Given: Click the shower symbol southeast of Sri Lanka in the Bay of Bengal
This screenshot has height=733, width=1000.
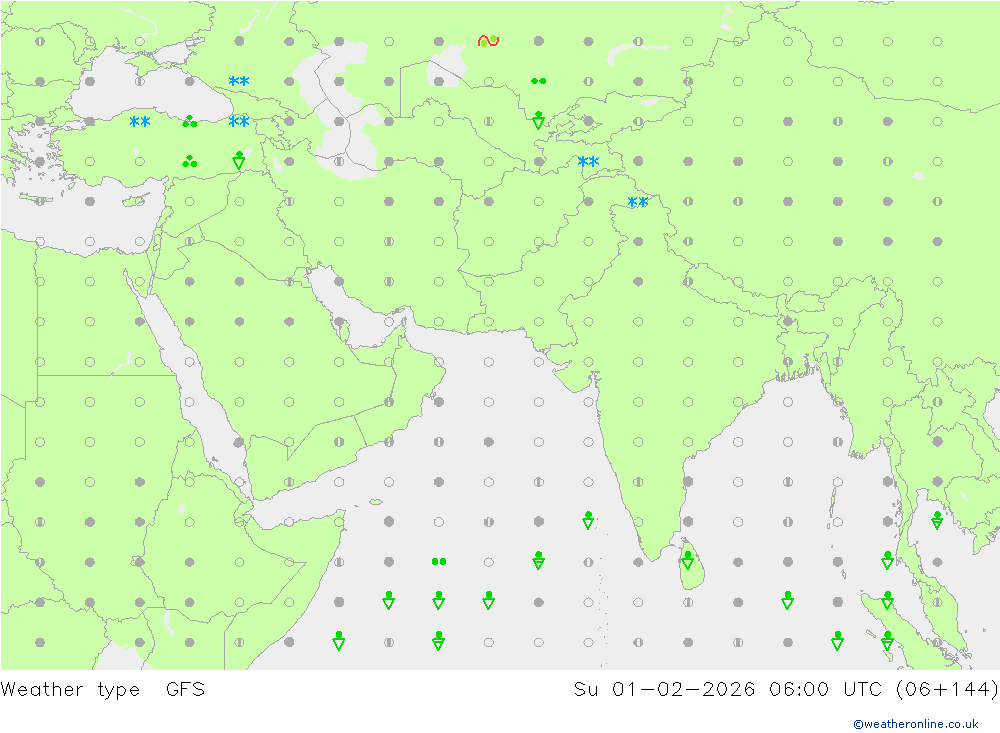Looking at the screenshot, I should click(788, 600).
